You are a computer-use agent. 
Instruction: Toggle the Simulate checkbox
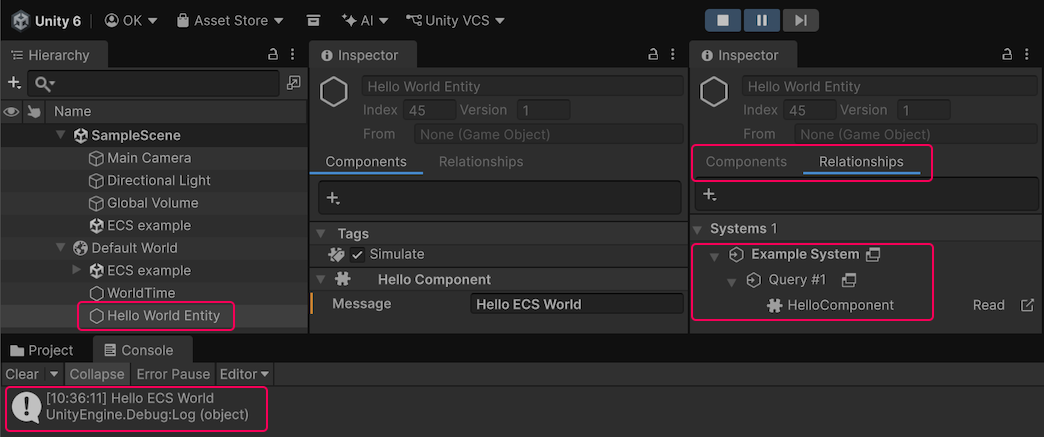[358, 254]
